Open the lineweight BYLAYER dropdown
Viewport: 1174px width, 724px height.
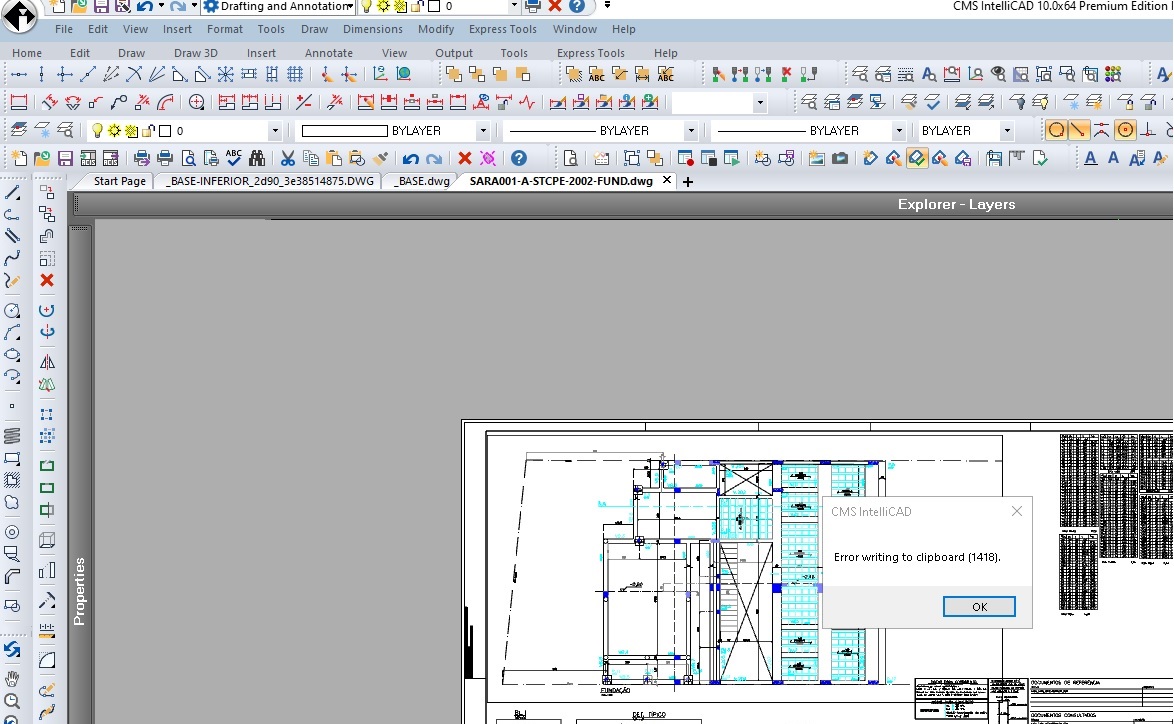pos(898,130)
